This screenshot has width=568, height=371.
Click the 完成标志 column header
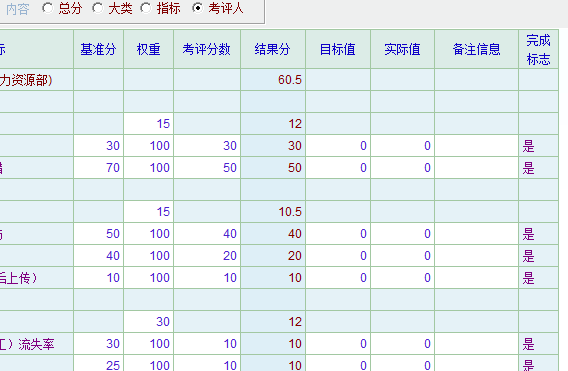tap(538, 49)
